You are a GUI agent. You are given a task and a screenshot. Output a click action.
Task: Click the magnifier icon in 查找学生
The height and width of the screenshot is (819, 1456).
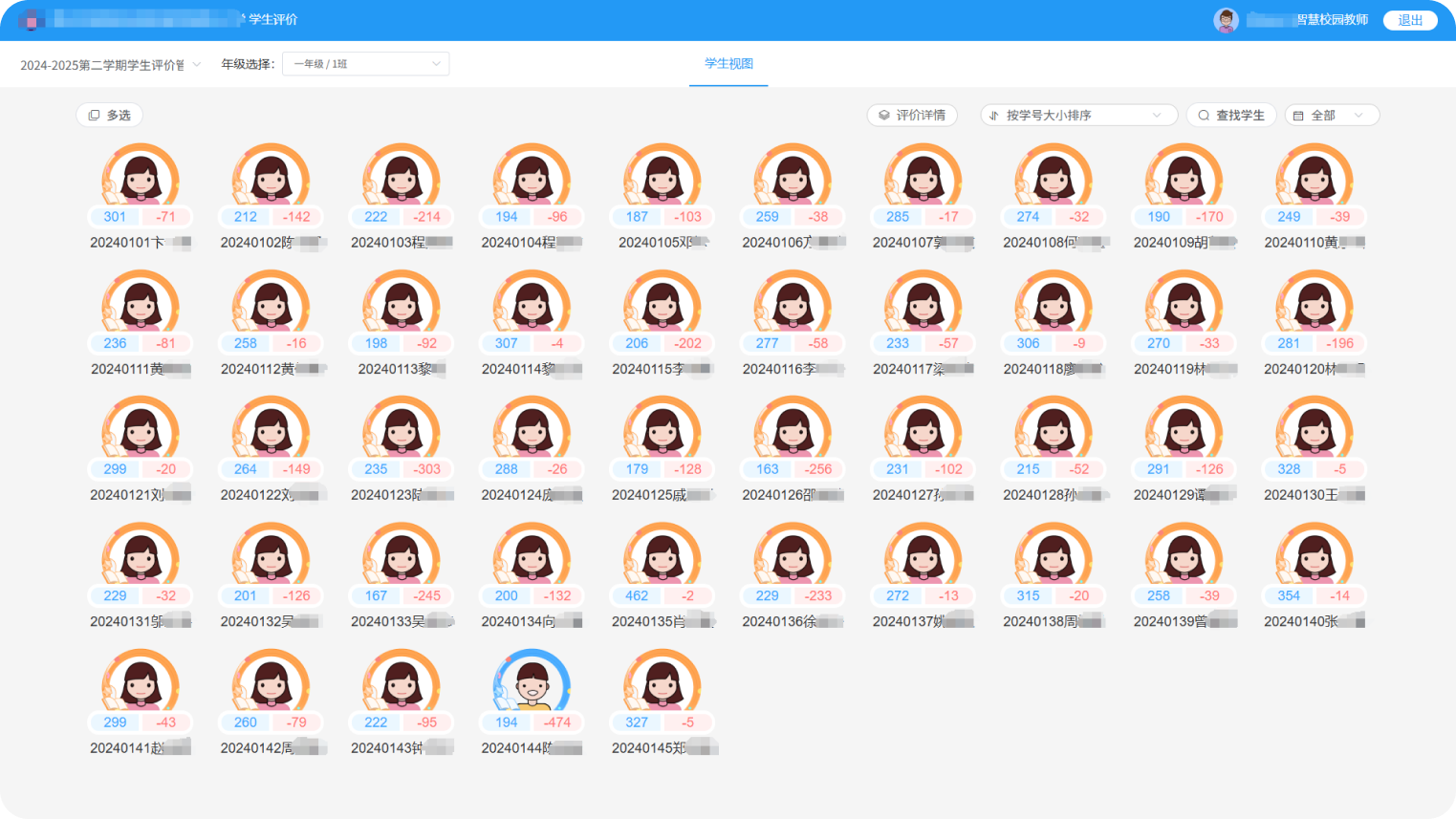(1204, 116)
